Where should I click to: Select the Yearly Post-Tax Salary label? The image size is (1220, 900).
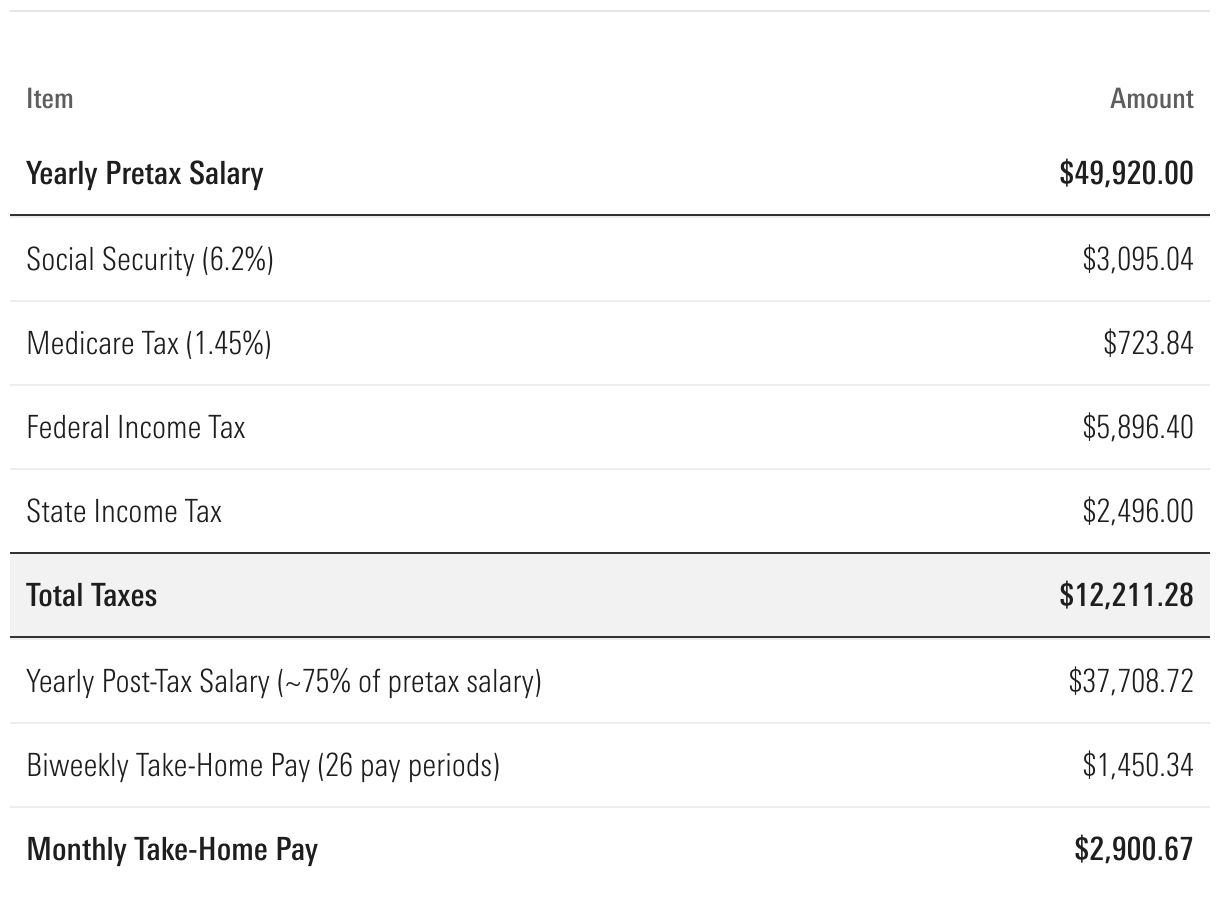pyautogui.click(x=284, y=682)
